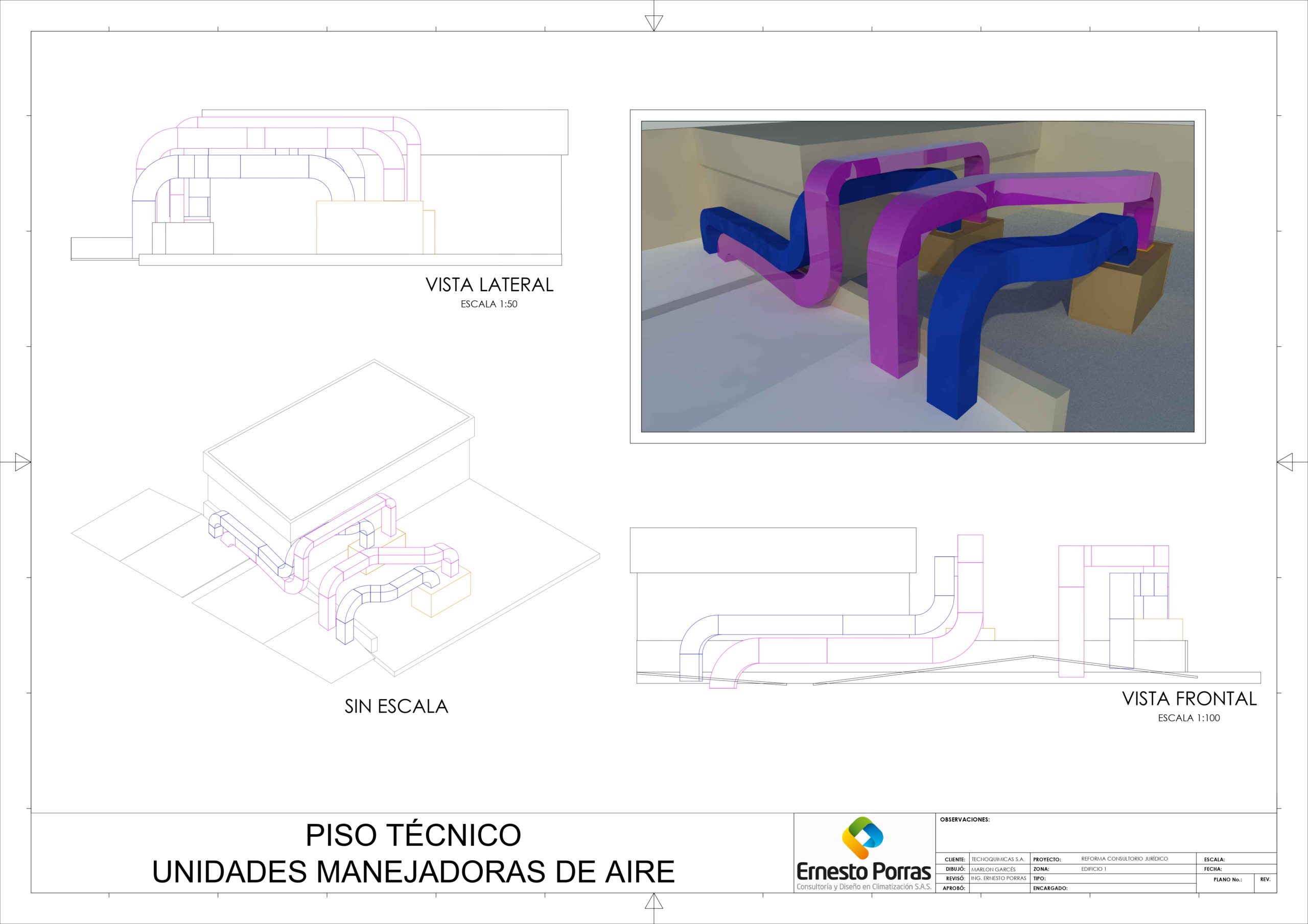Click the 'TECNOQUIMICAS S.A.' value
Viewport: 1308px width, 924px height.
pyautogui.click(x=998, y=860)
